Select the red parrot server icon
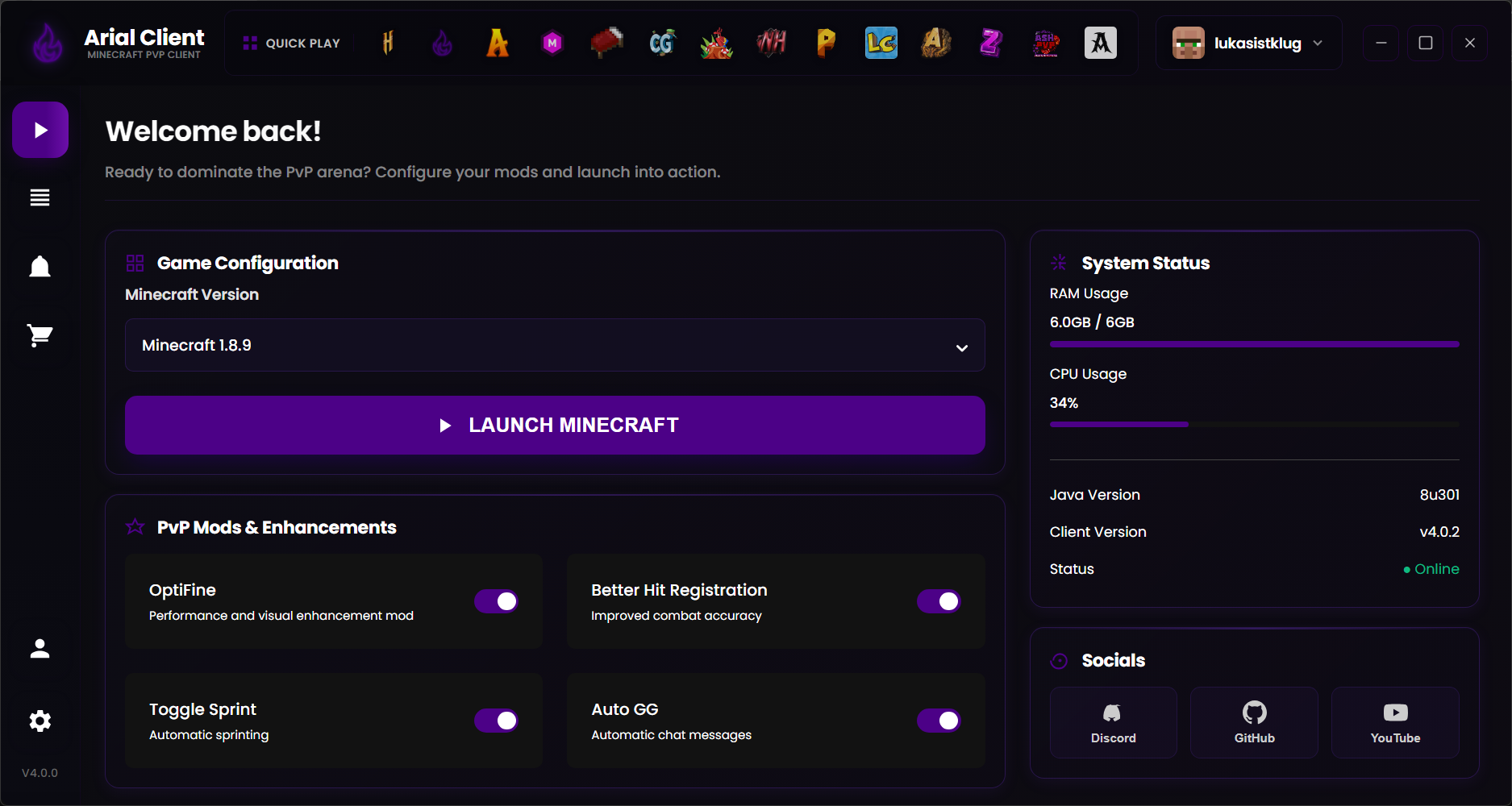This screenshot has width=1512, height=806. (717, 43)
